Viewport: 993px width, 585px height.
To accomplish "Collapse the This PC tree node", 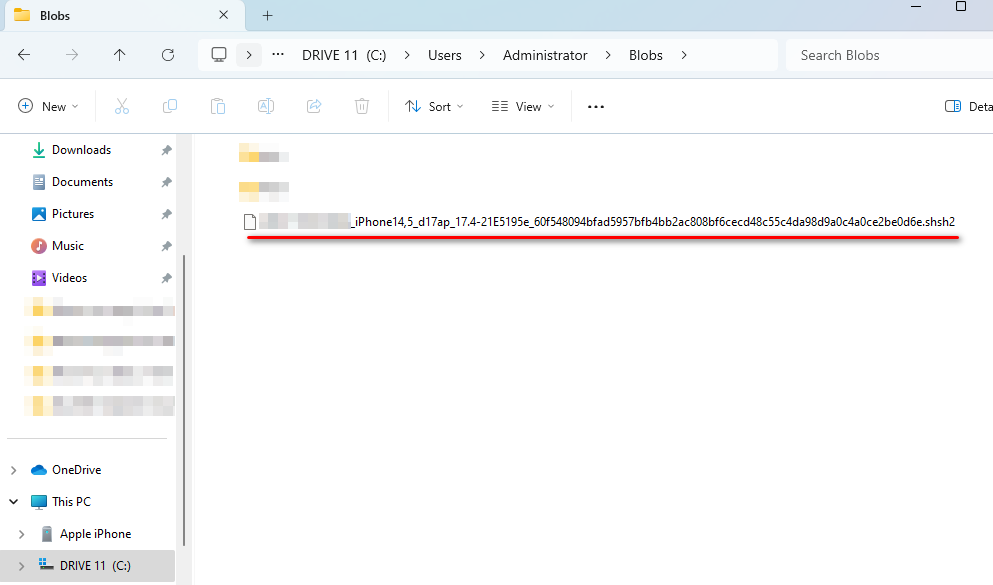I will [13, 501].
